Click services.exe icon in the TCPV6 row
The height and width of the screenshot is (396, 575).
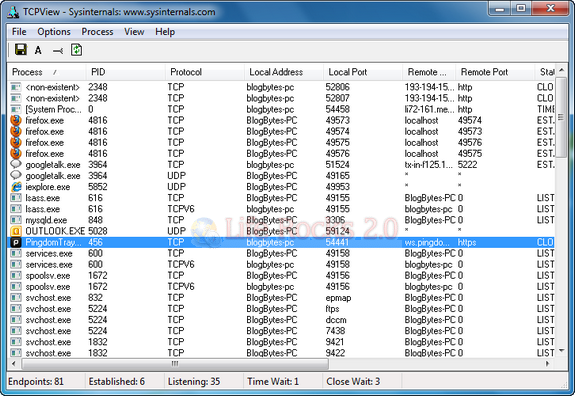click(x=16, y=264)
